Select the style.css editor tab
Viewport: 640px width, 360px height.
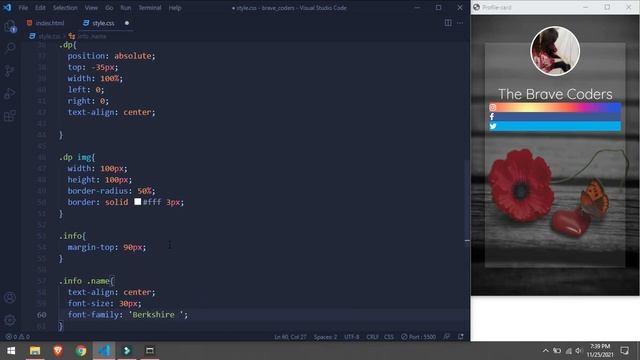click(x=103, y=23)
